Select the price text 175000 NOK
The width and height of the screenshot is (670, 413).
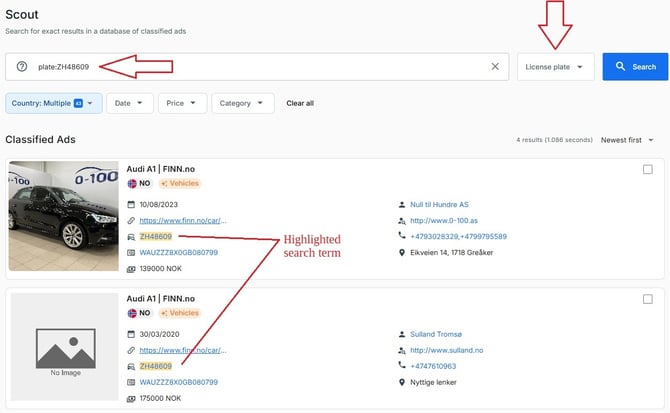160,398
